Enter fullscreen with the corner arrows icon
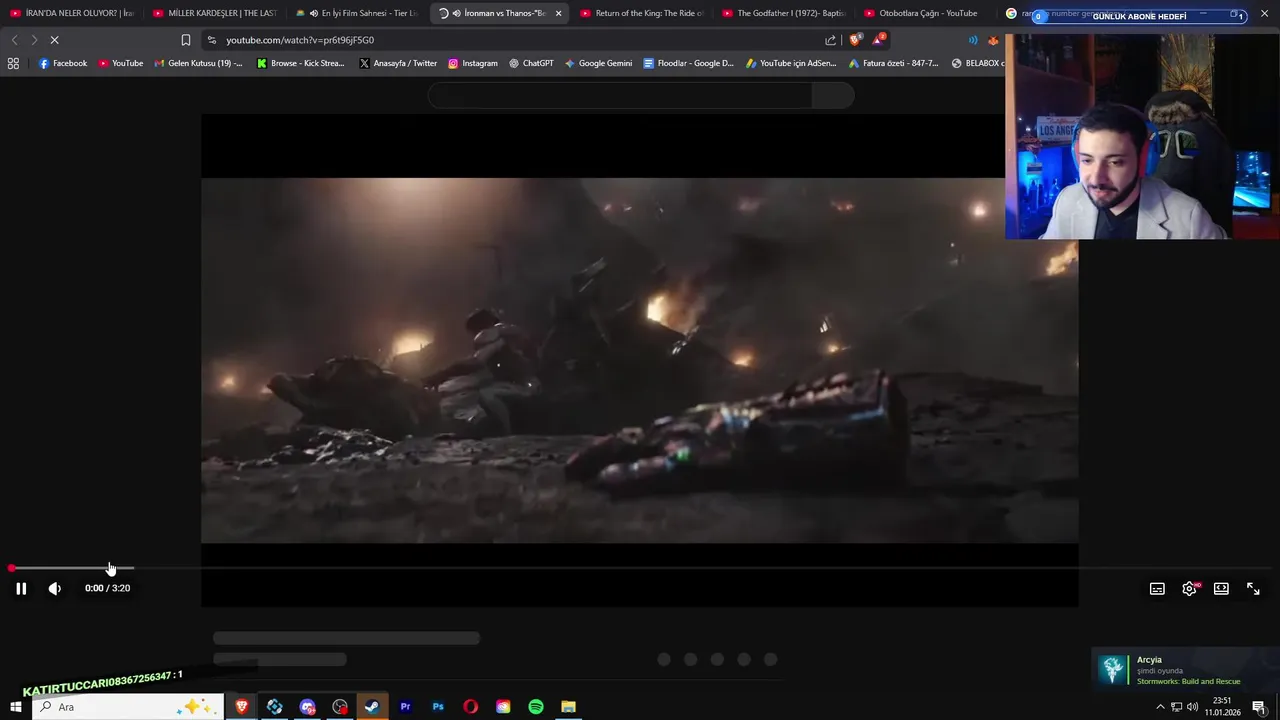The height and width of the screenshot is (720, 1280). (x=1253, y=589)
